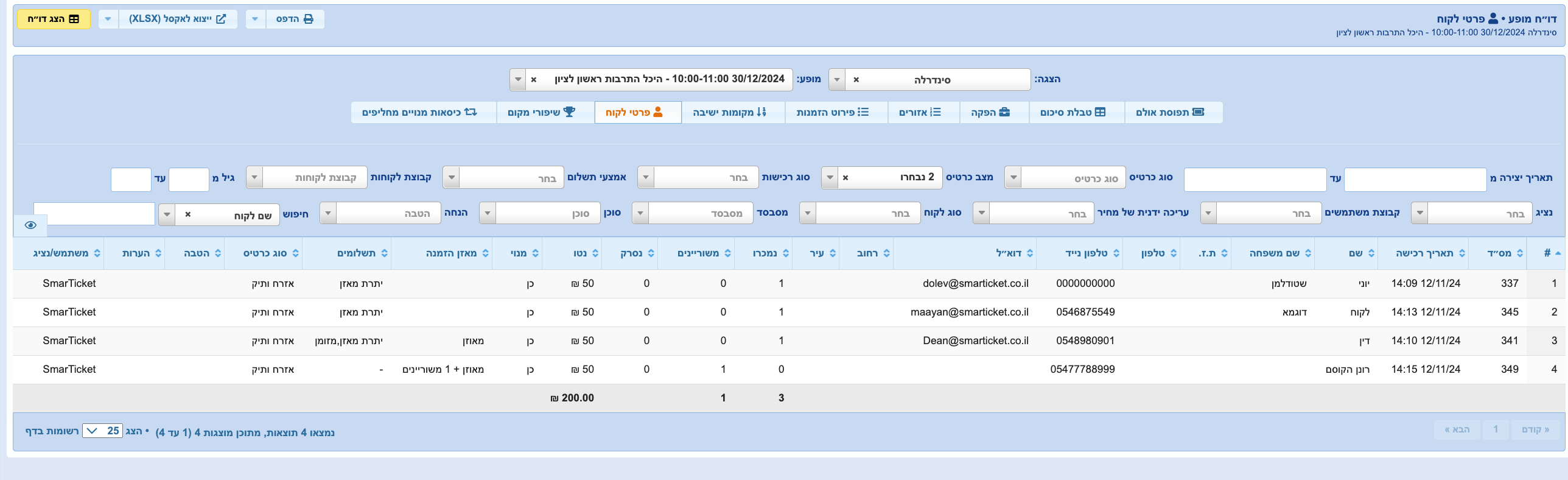The image size is (1568, 480).
Task: Clear the מופע performance date selection
Action: (x=534, y=80)
